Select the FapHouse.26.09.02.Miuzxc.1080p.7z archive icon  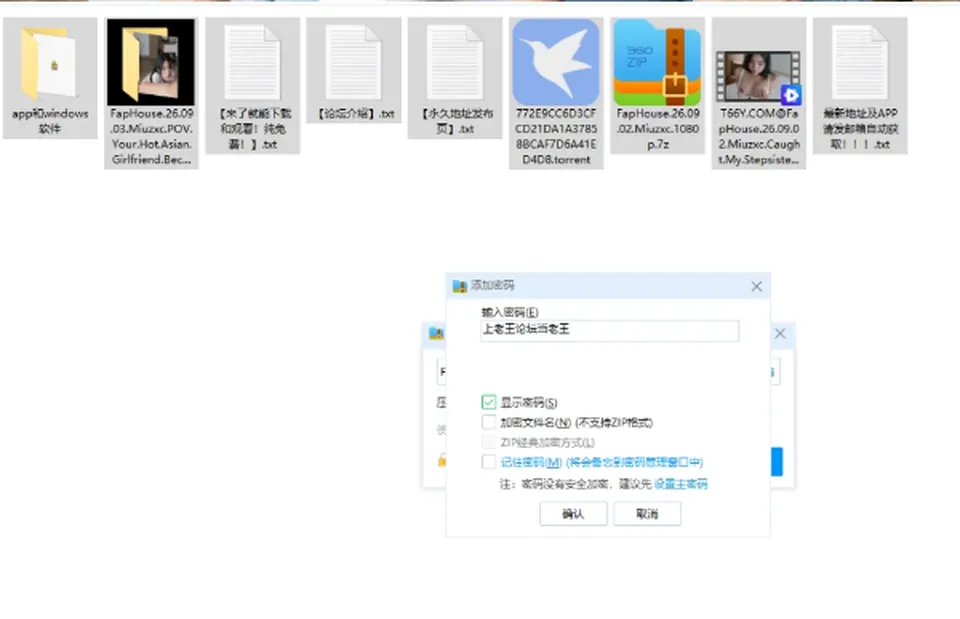point(658,62)
